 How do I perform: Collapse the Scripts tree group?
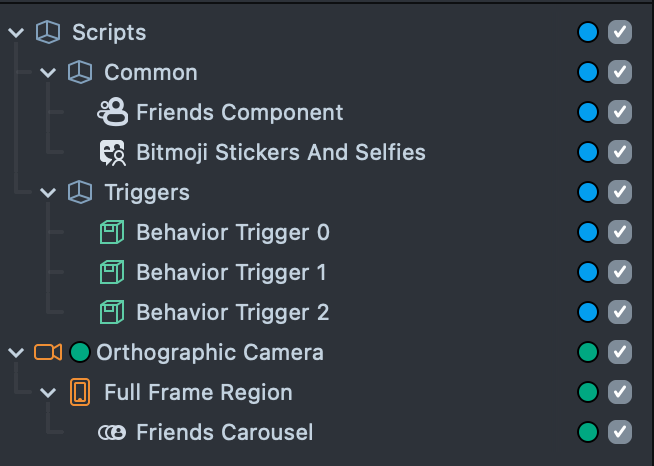point(15,32)
